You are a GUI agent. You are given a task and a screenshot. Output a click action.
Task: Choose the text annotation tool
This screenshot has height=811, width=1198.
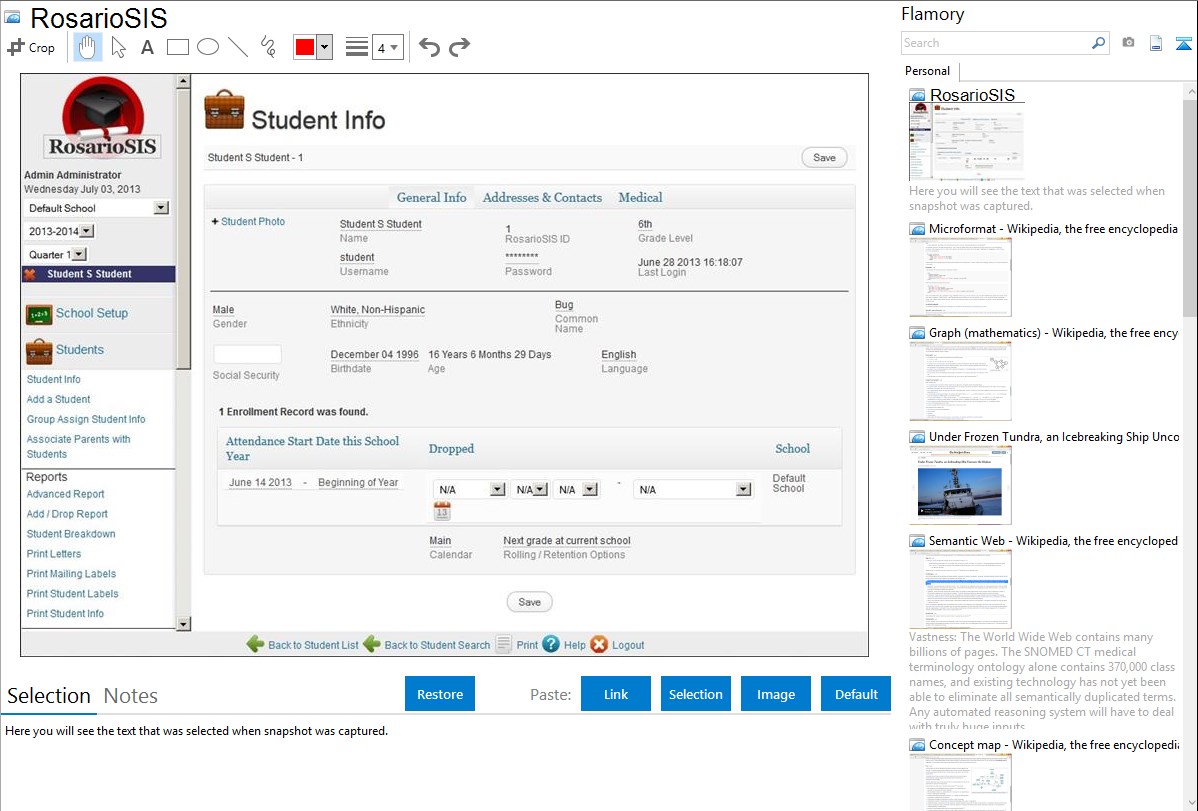(147, 47)
